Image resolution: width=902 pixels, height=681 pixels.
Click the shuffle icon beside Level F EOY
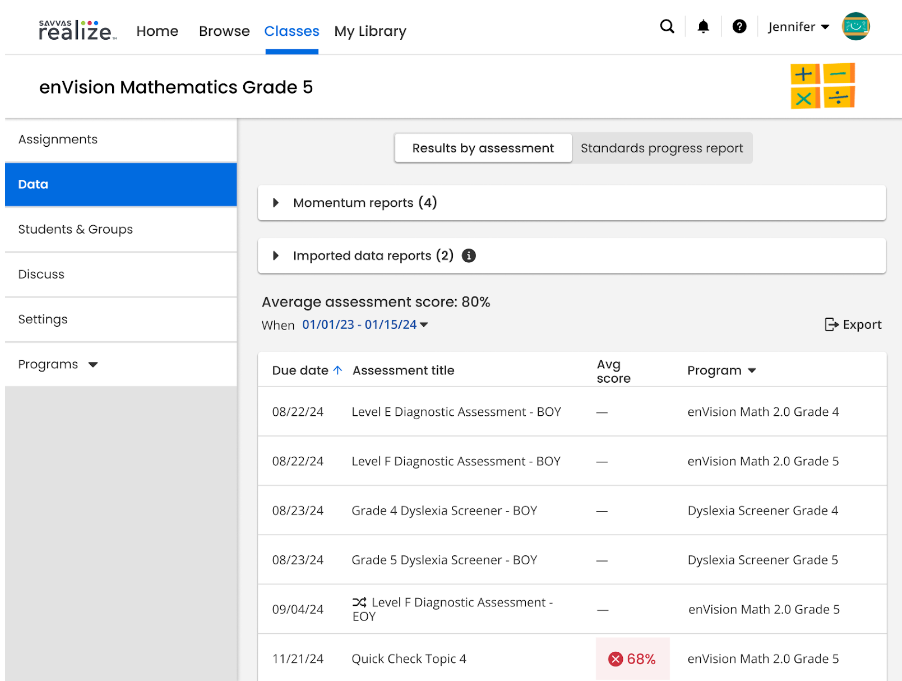point(360,602)
